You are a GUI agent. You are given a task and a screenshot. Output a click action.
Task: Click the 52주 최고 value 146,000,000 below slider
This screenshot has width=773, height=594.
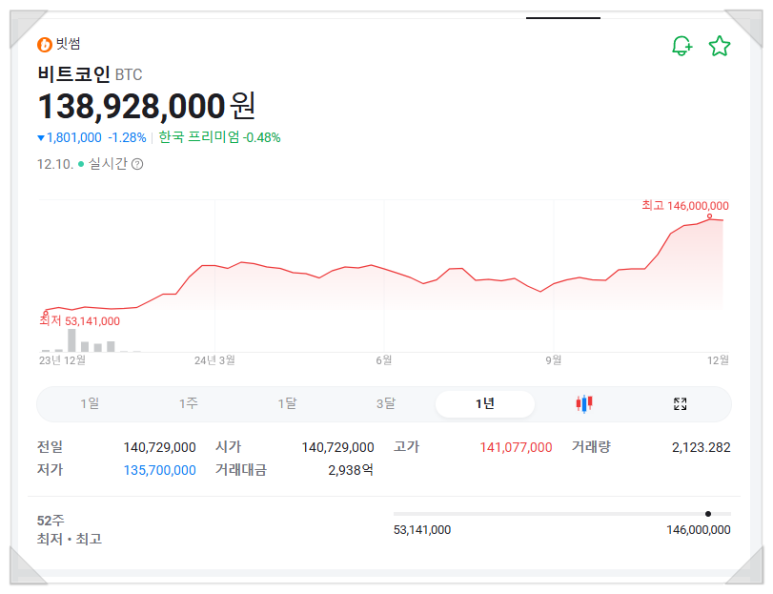698,529
